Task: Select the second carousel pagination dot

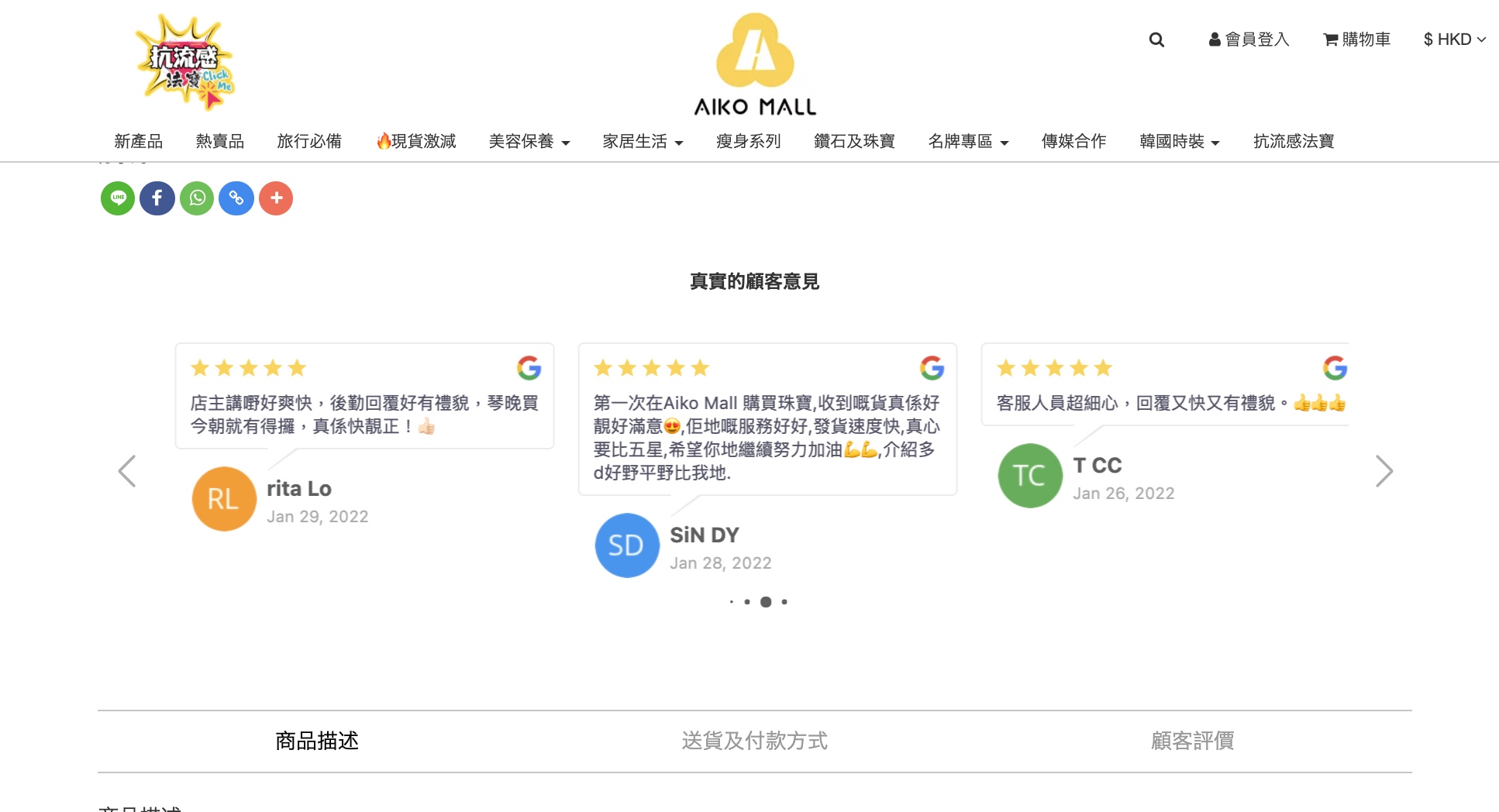Action: (747, 602)
